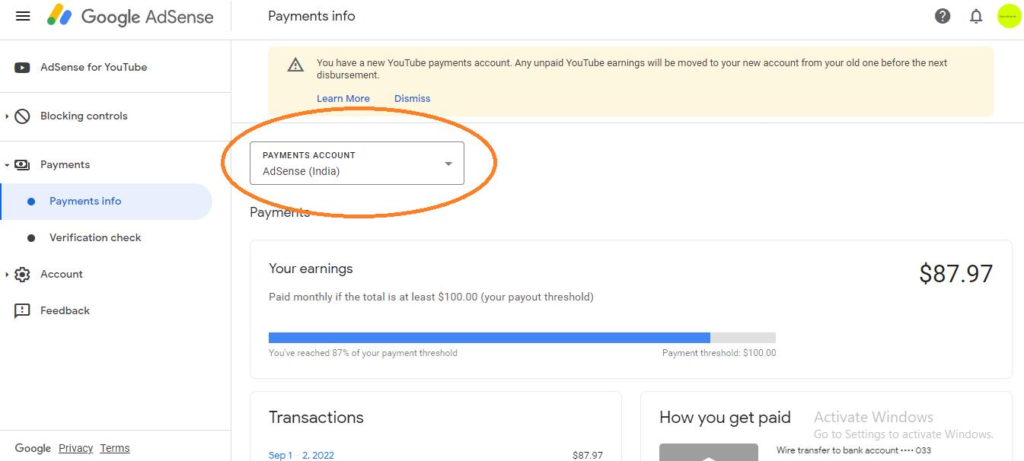Open the Help question mark icon
The height and width of the screenshot is (461, 1024).
click(942, 16)
